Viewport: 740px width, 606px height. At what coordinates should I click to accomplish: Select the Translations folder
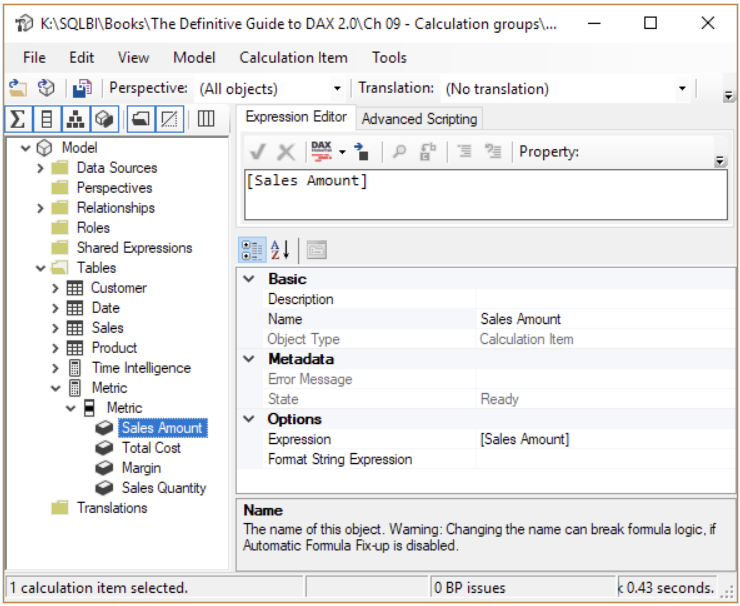(112, 508)
